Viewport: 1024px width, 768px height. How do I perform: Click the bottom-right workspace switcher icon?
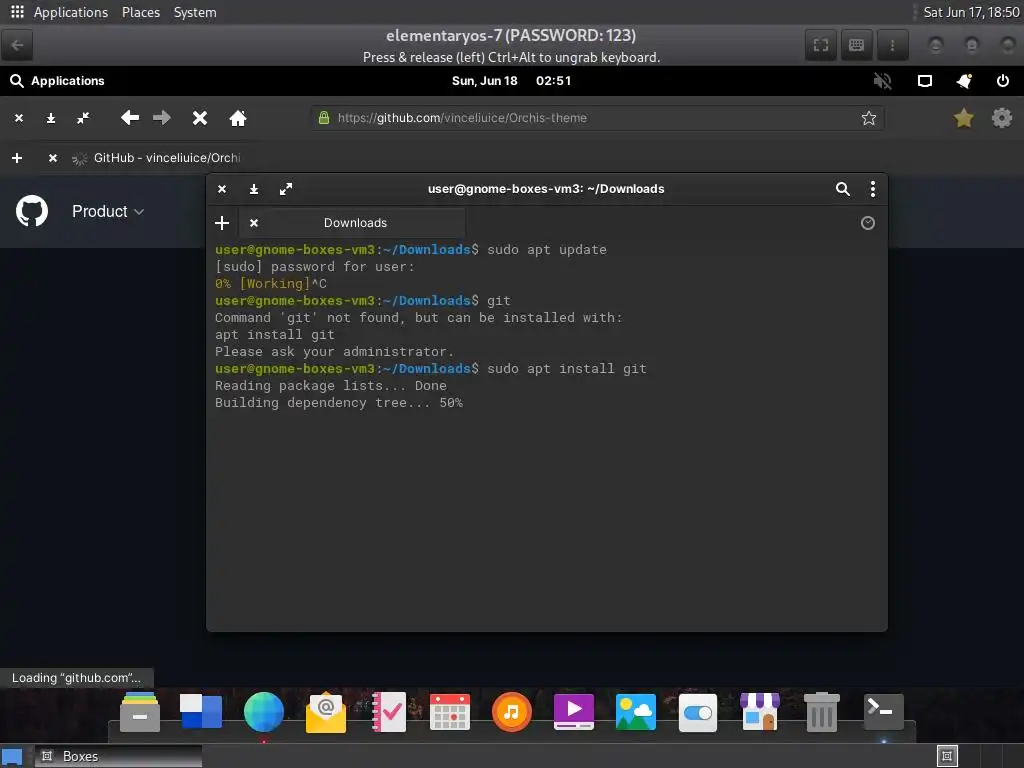947,756
